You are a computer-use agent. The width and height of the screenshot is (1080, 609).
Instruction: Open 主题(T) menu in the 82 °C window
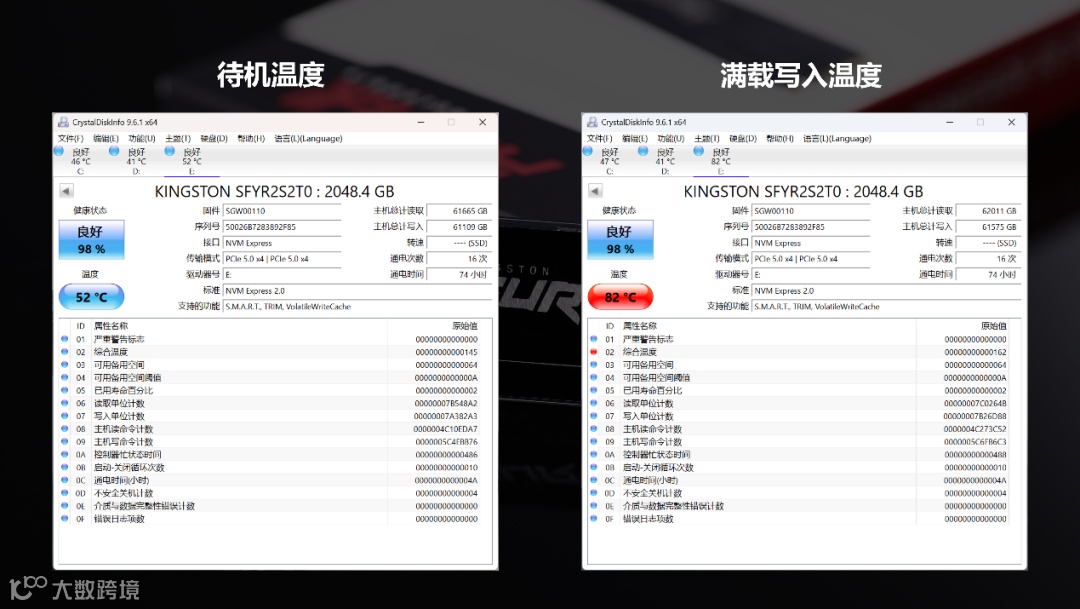707,138
